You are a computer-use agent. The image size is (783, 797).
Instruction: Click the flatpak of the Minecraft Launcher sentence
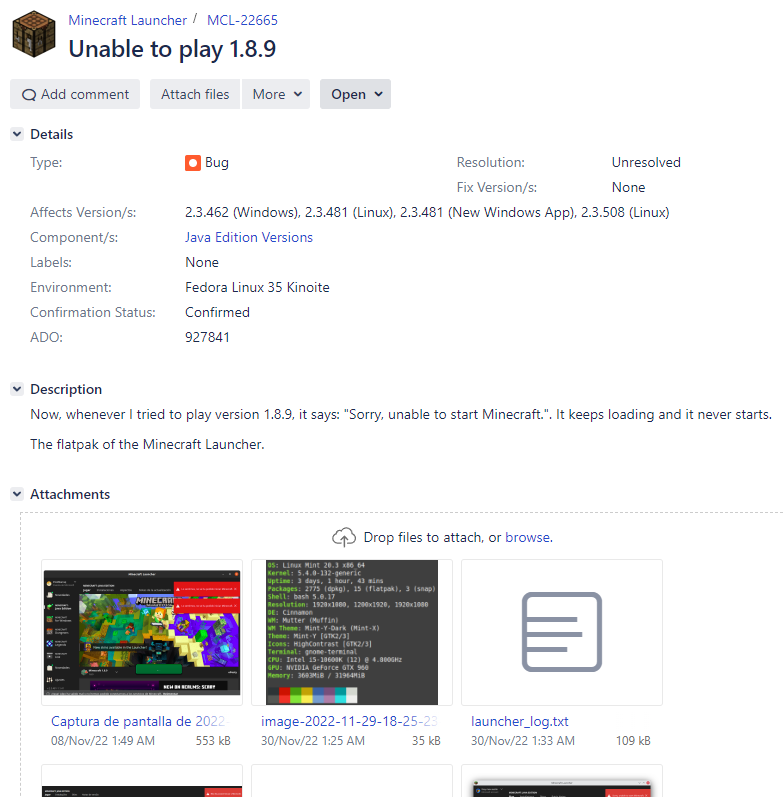[x=147, y=444]
